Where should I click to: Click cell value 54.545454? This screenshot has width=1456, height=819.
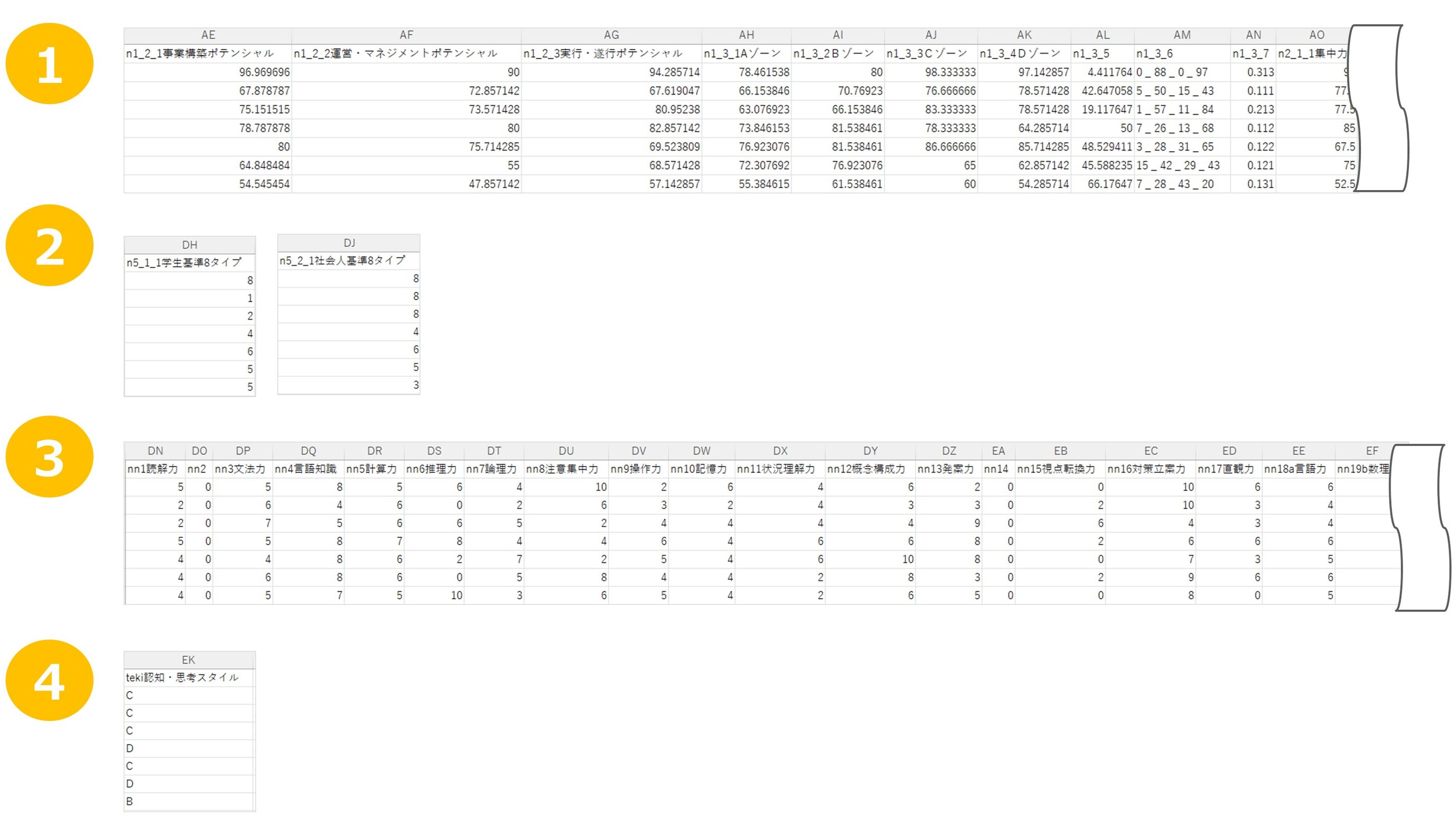(x=208, y=184)
